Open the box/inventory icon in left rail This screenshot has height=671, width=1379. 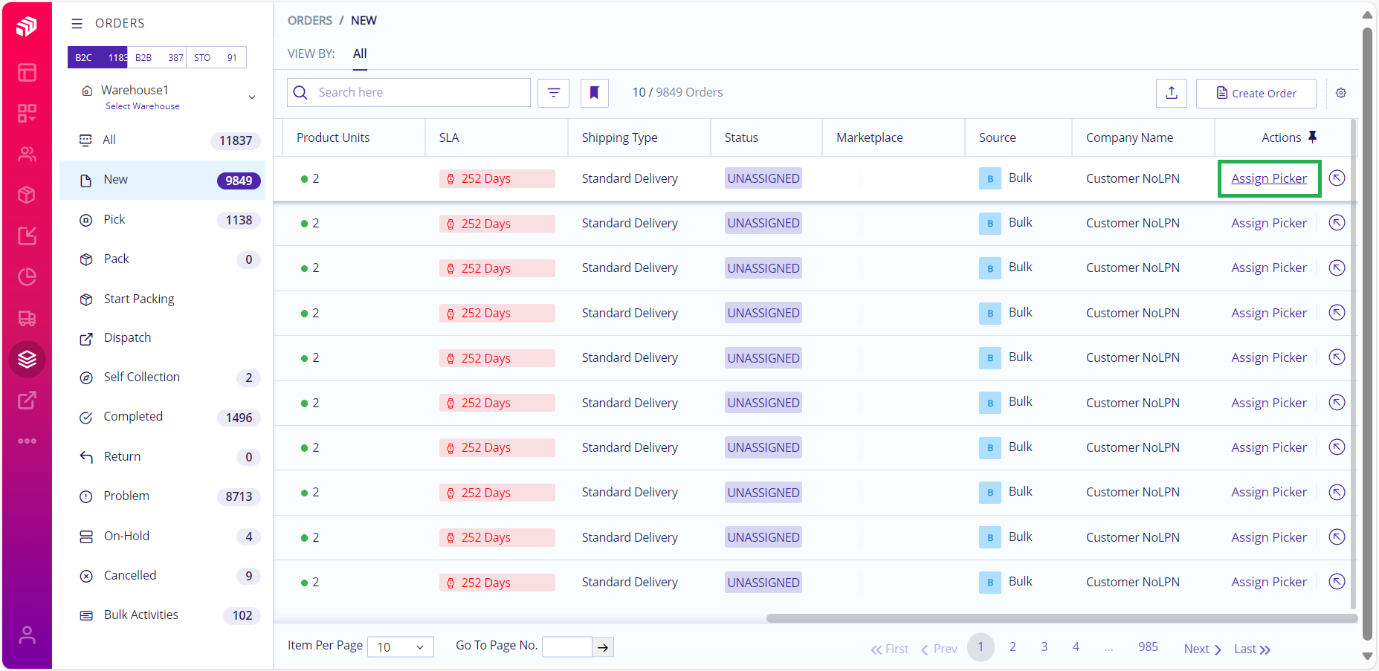pyautogui.click(x=27, y=195)
